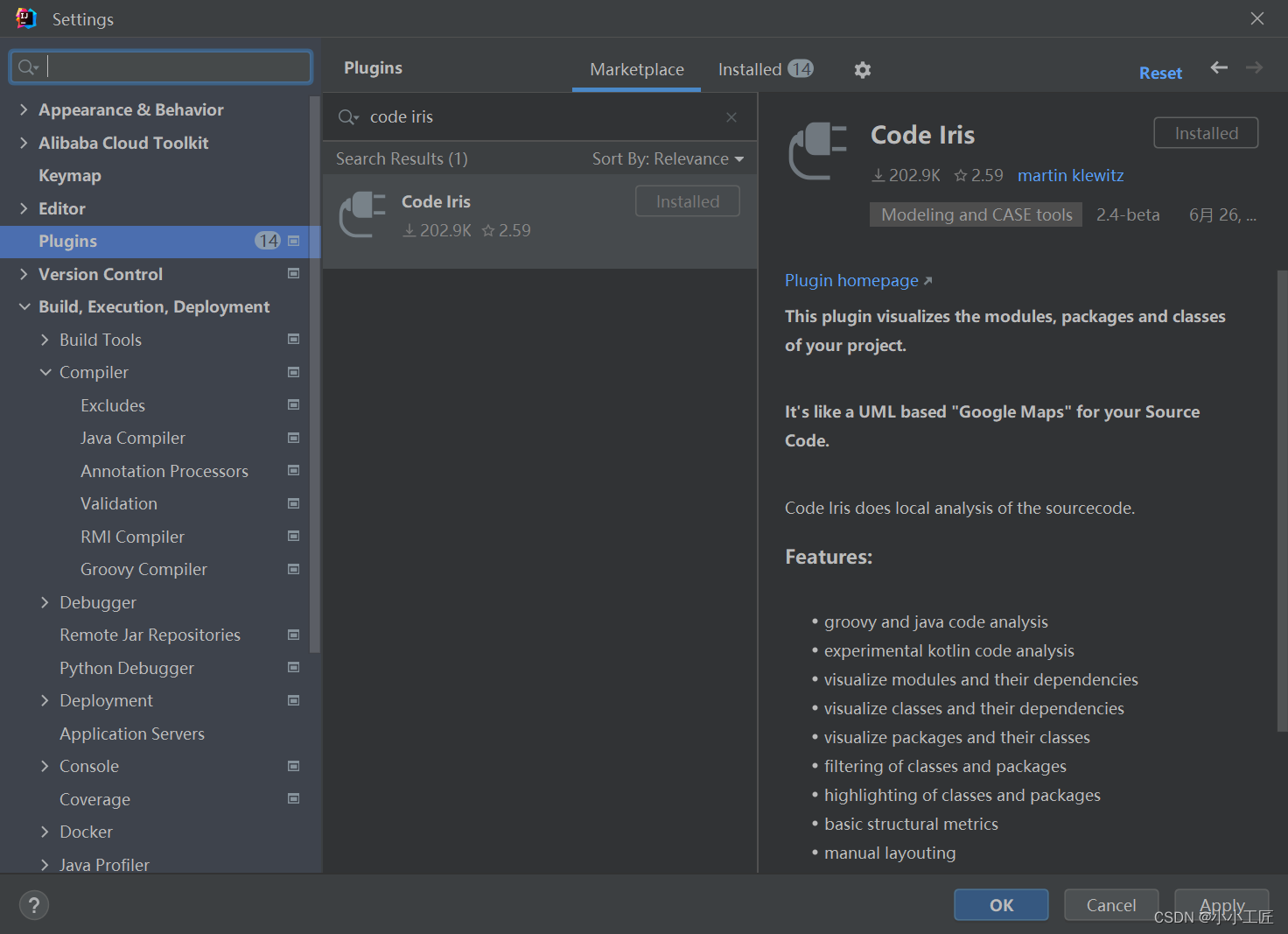Select the Code Iris search result

point(540,221)
